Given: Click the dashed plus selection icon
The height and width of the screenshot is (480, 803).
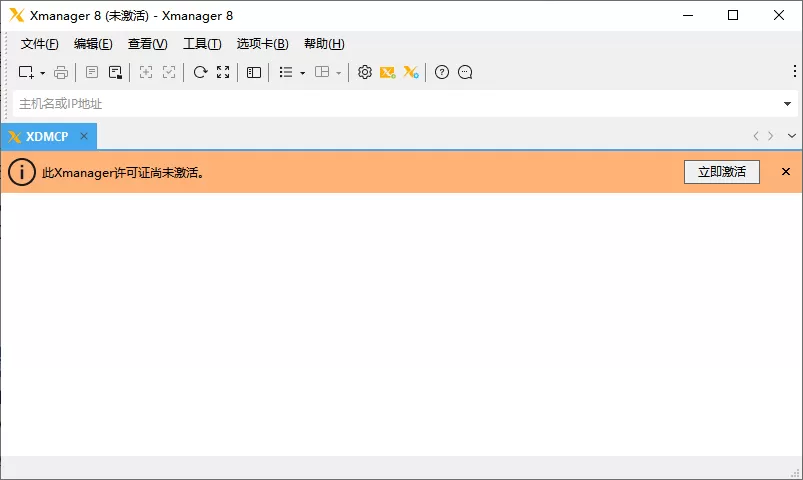Looking at the screenshot, I should [x=146, y=72].
